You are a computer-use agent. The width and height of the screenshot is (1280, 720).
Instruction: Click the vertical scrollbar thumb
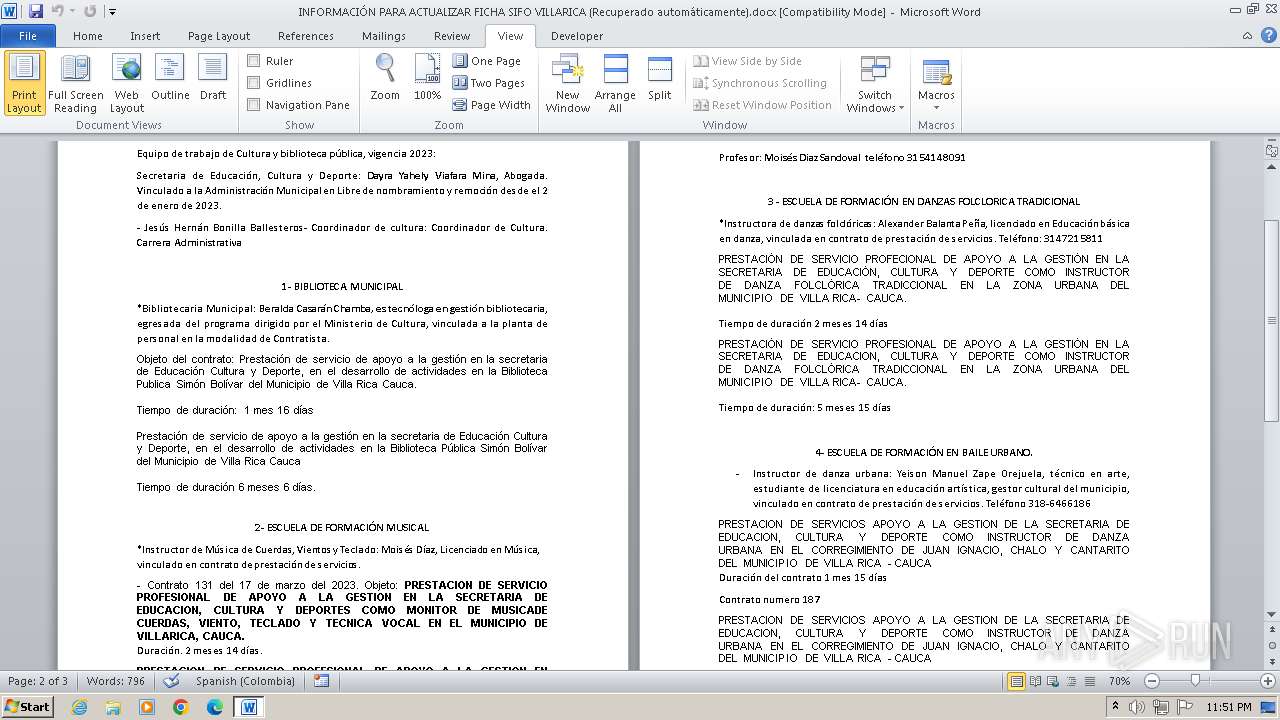(1271, 319)
